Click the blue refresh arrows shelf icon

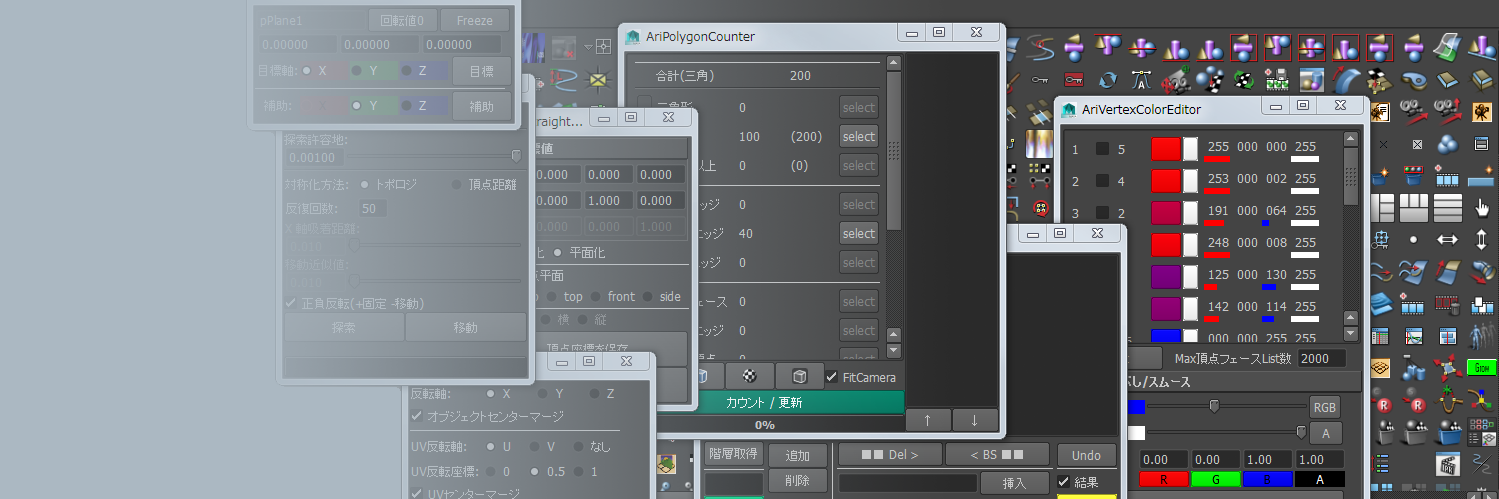1108,79
